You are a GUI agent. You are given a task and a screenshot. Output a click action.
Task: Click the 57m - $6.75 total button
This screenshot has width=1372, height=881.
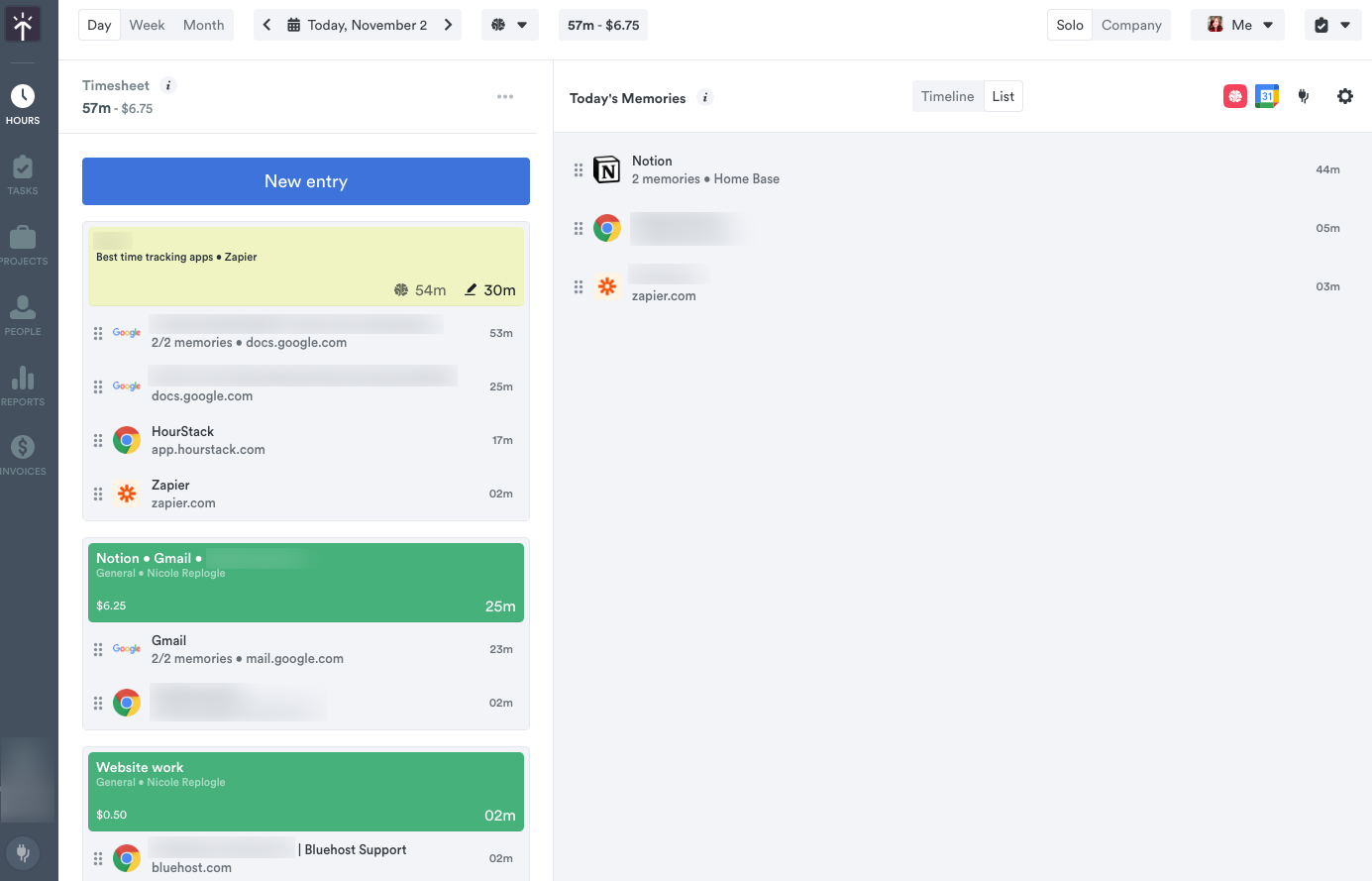pos(603,25)
